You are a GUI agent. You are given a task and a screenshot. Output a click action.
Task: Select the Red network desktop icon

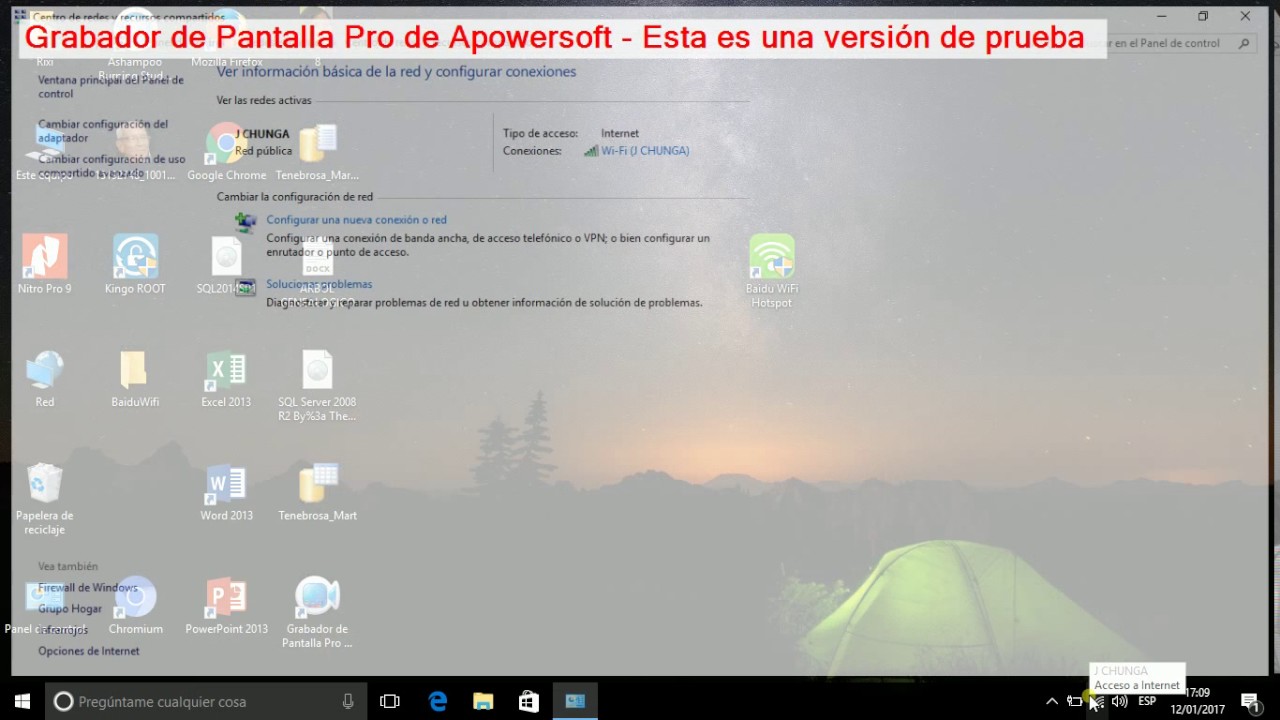[45, 378]
